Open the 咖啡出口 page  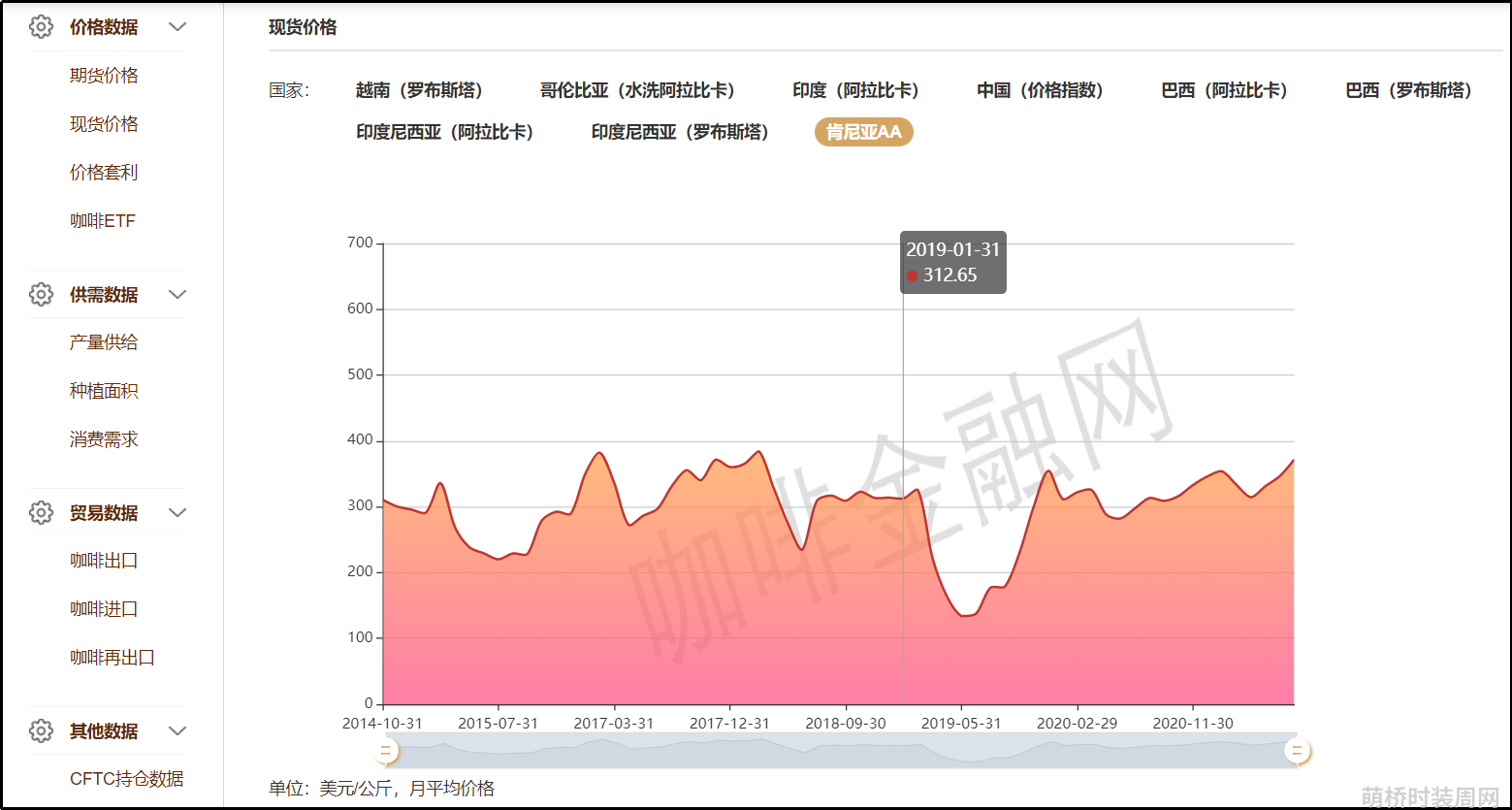click(x=104, y=561)
